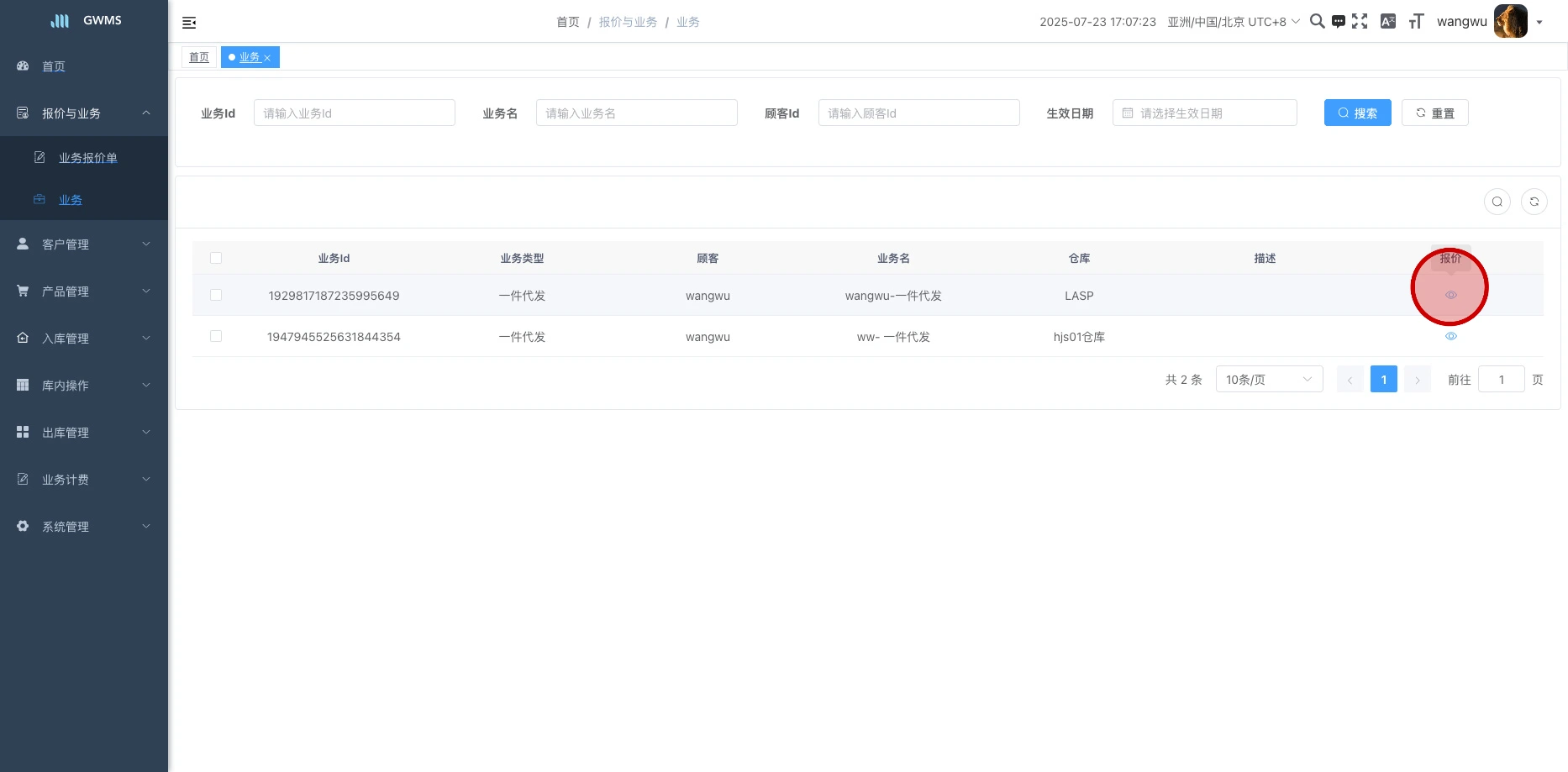Open the 10条/页 page size dropdown
Screen dimensions: 1568x772
pyautogui.click(x=1268, y=380)
